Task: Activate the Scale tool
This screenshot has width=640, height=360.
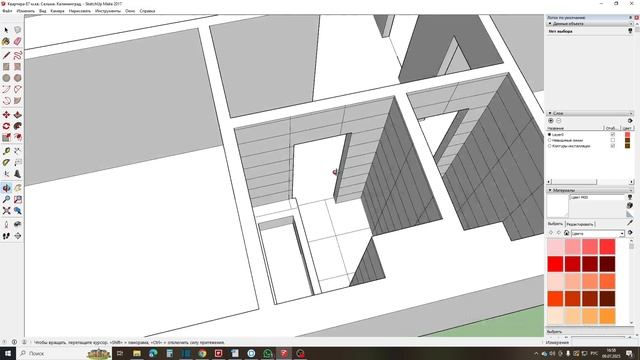Action: (x=6, y=138)
